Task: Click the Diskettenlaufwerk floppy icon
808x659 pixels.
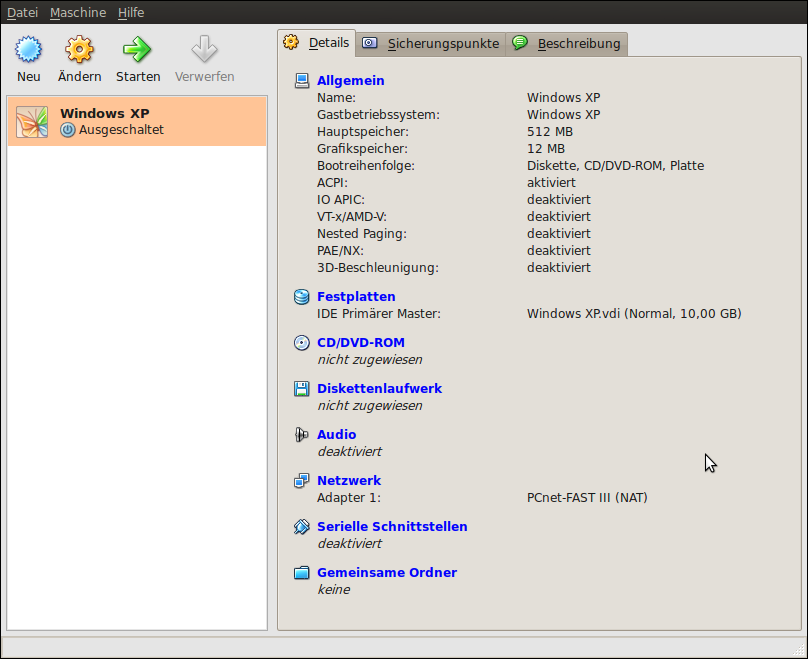Action: click(302, 389)
